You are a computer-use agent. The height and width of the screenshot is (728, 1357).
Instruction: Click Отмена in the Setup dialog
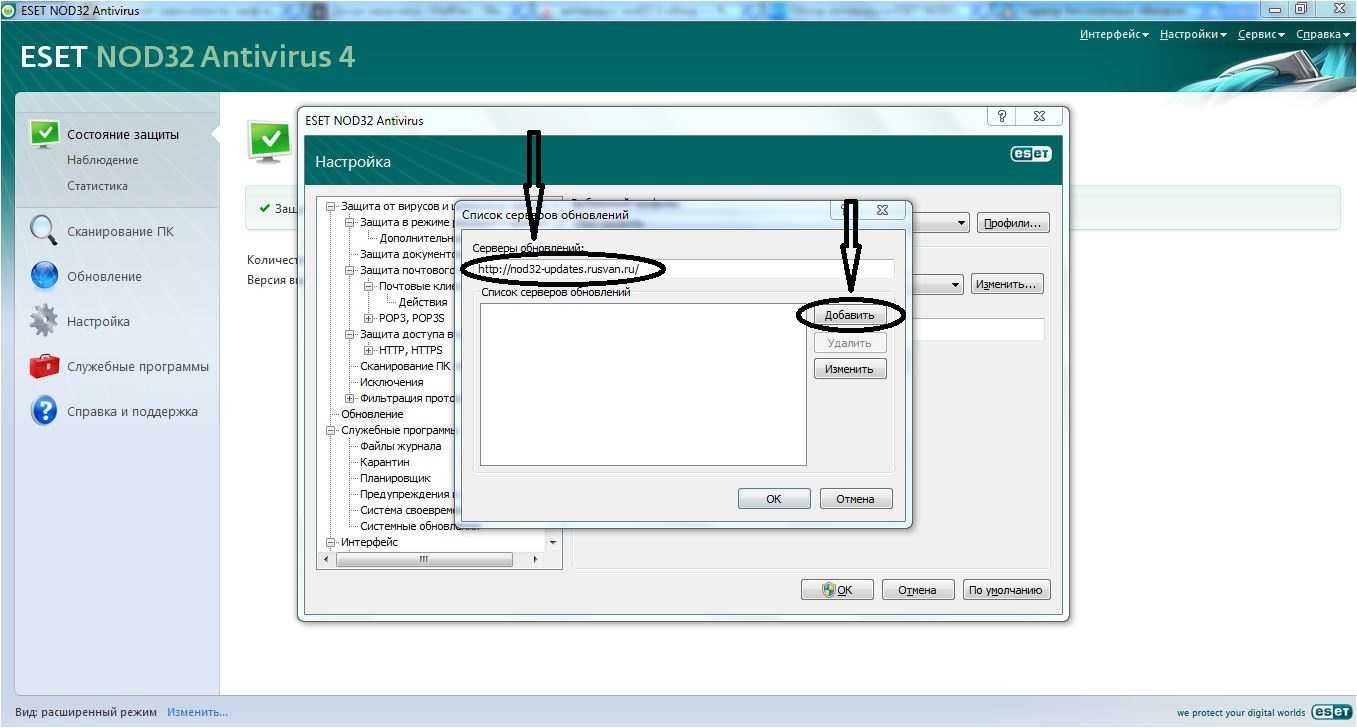tap(917, 590)
